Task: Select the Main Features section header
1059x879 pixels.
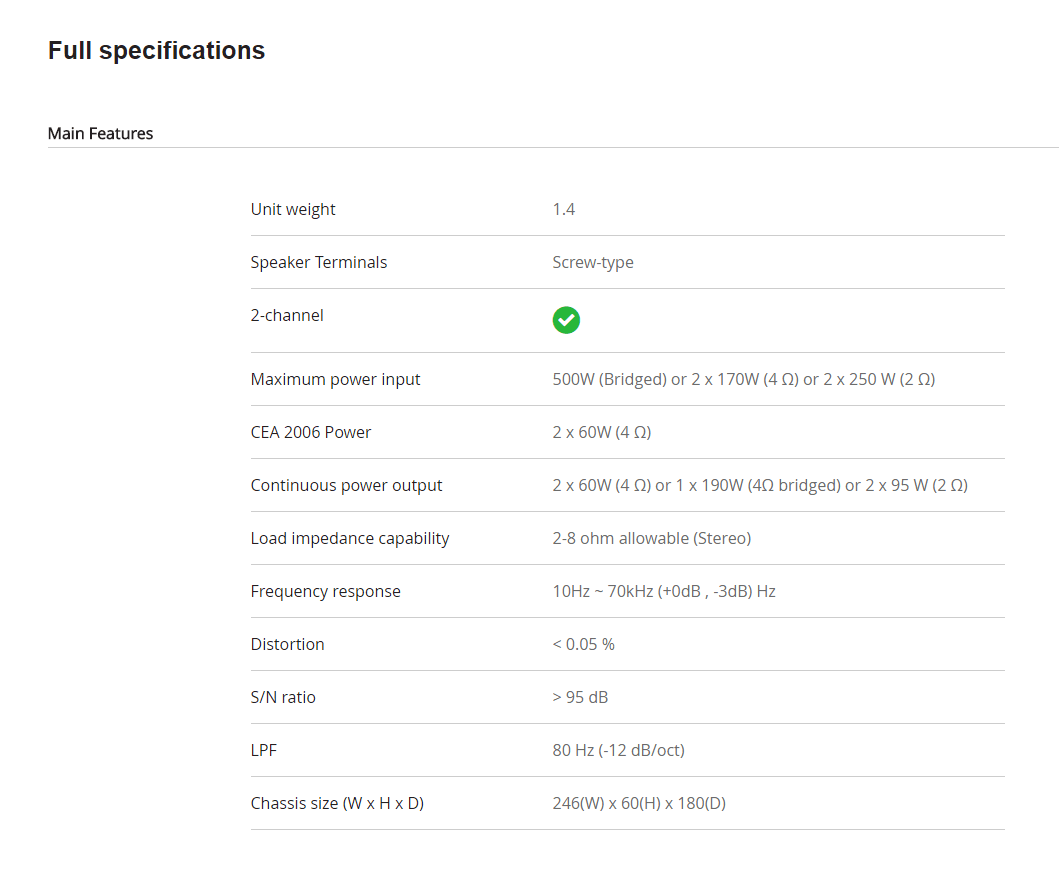Action: click(x=101, y=134)
